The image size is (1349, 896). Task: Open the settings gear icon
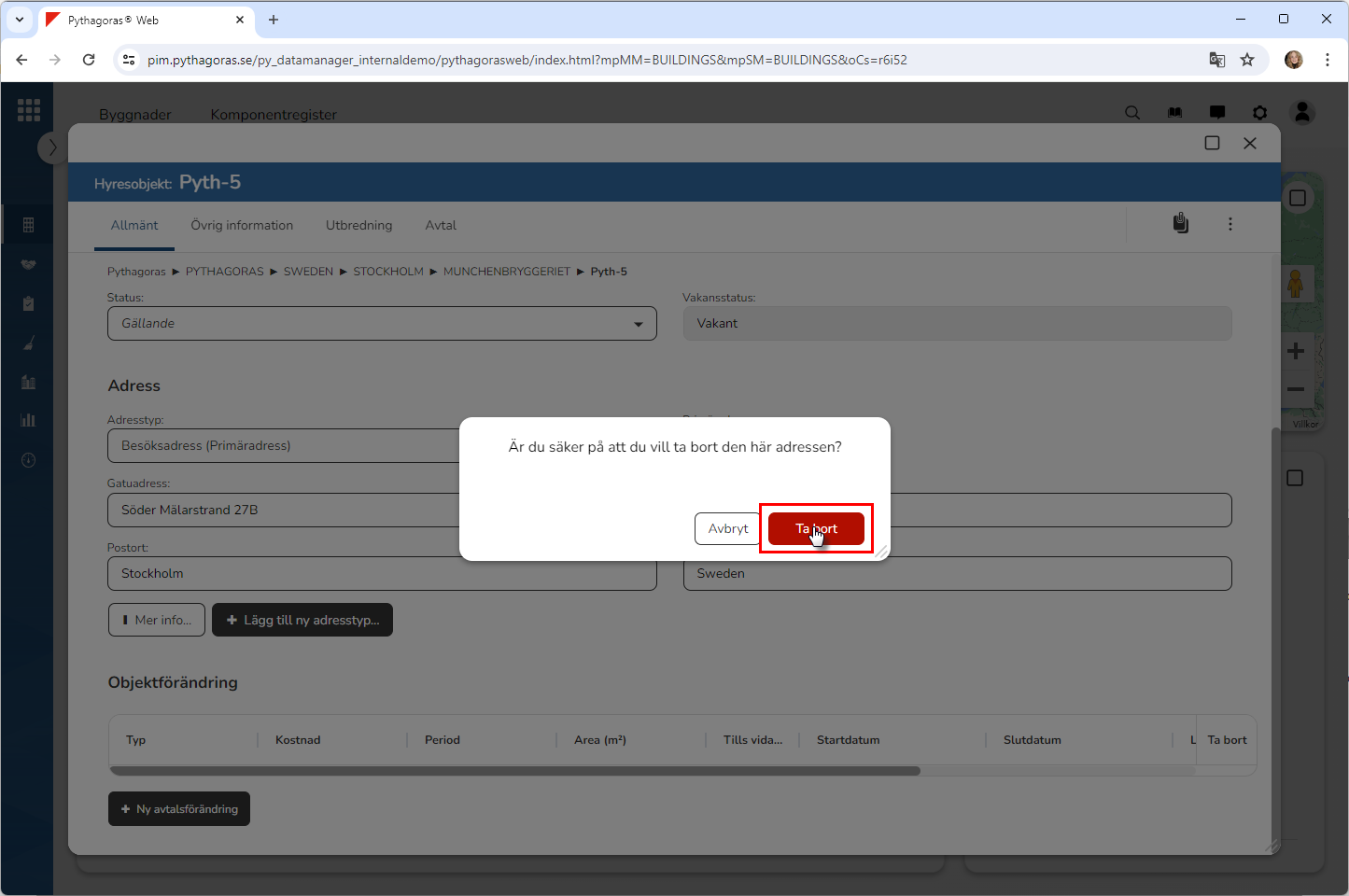[1260, 113]
